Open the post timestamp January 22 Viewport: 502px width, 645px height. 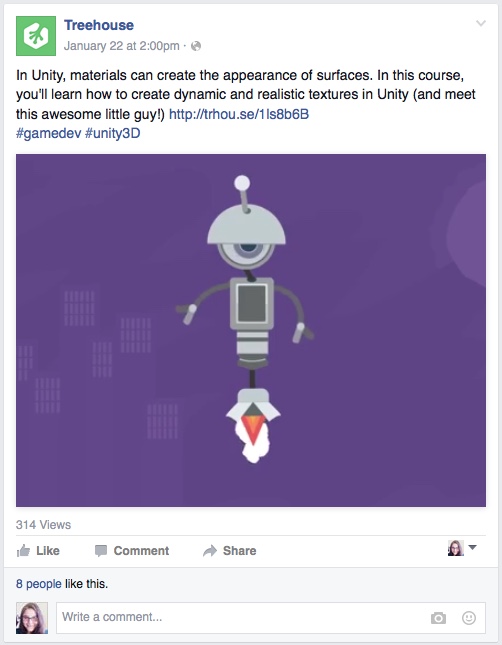[x=121, y=46]
